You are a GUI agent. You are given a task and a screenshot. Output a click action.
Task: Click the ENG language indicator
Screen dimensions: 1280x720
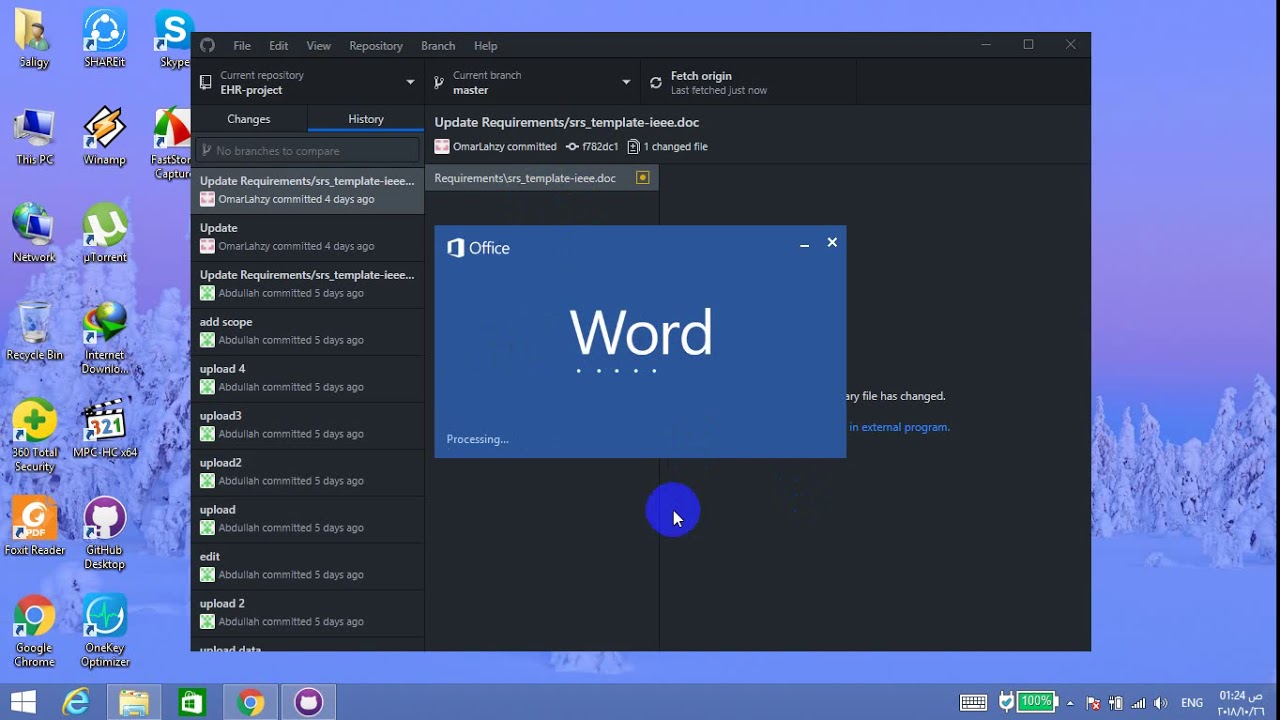(1192, 703)
